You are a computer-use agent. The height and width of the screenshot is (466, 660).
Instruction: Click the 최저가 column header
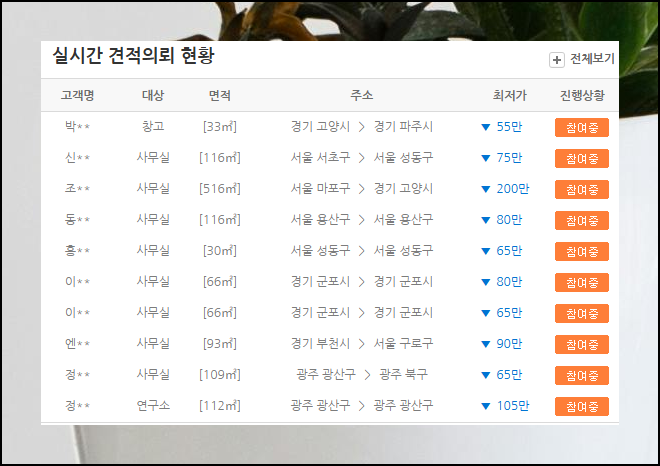point(510,95)
